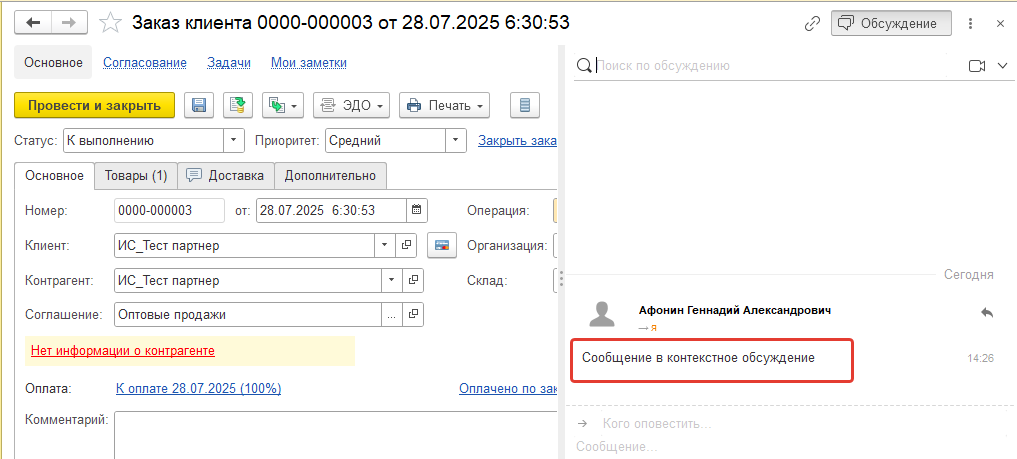Image resolution: width=1017 pixels, height=459 pixels.
Task: Post the document with the green arrow icon
Action: [238, 105]
